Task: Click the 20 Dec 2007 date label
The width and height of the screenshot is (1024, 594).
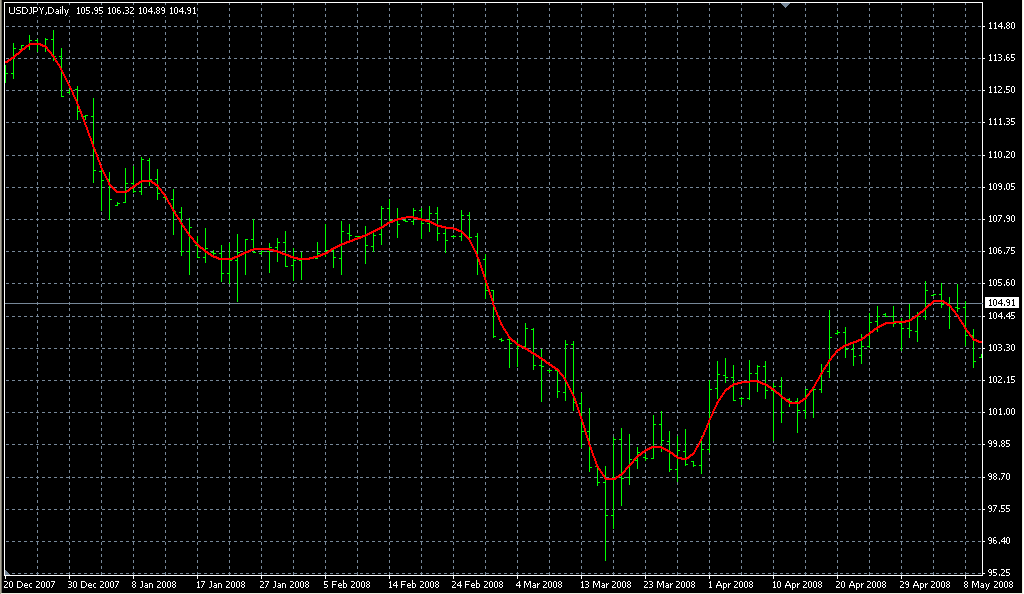Action: [29, 585]
